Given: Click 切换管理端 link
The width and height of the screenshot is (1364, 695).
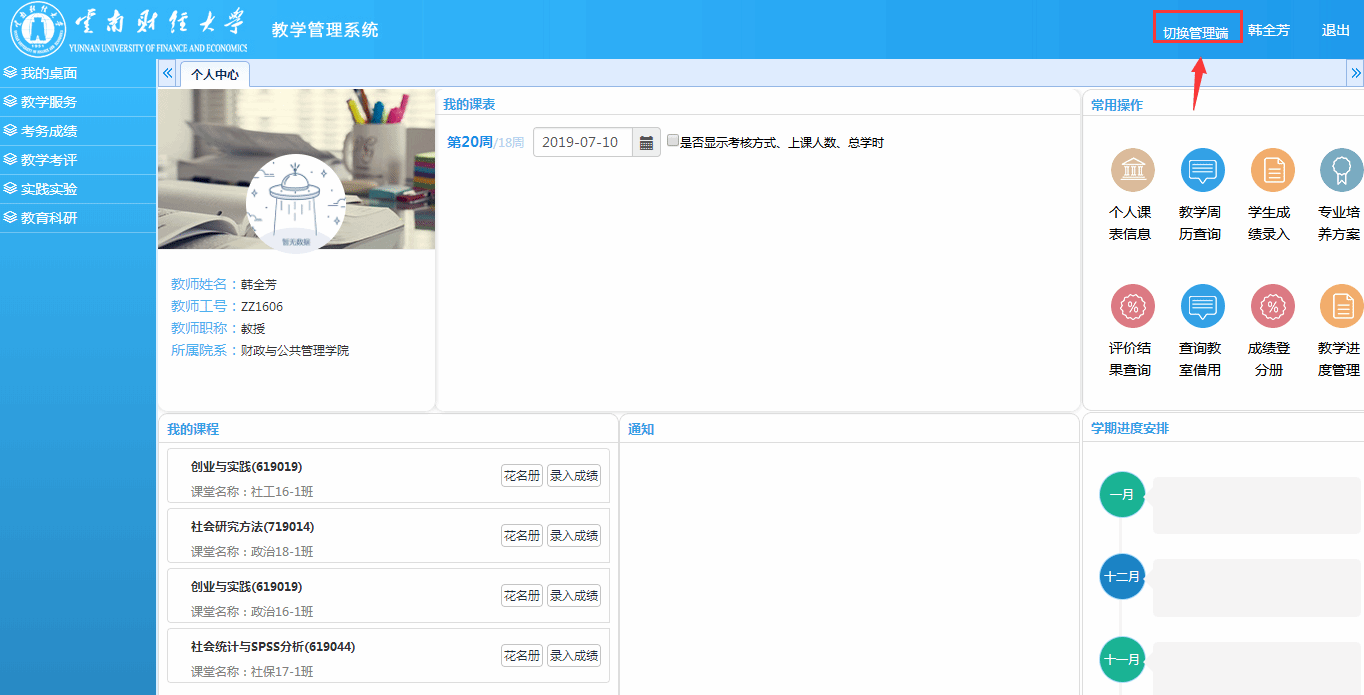Looking at the screenshot, I should [x=1195, y=32].
